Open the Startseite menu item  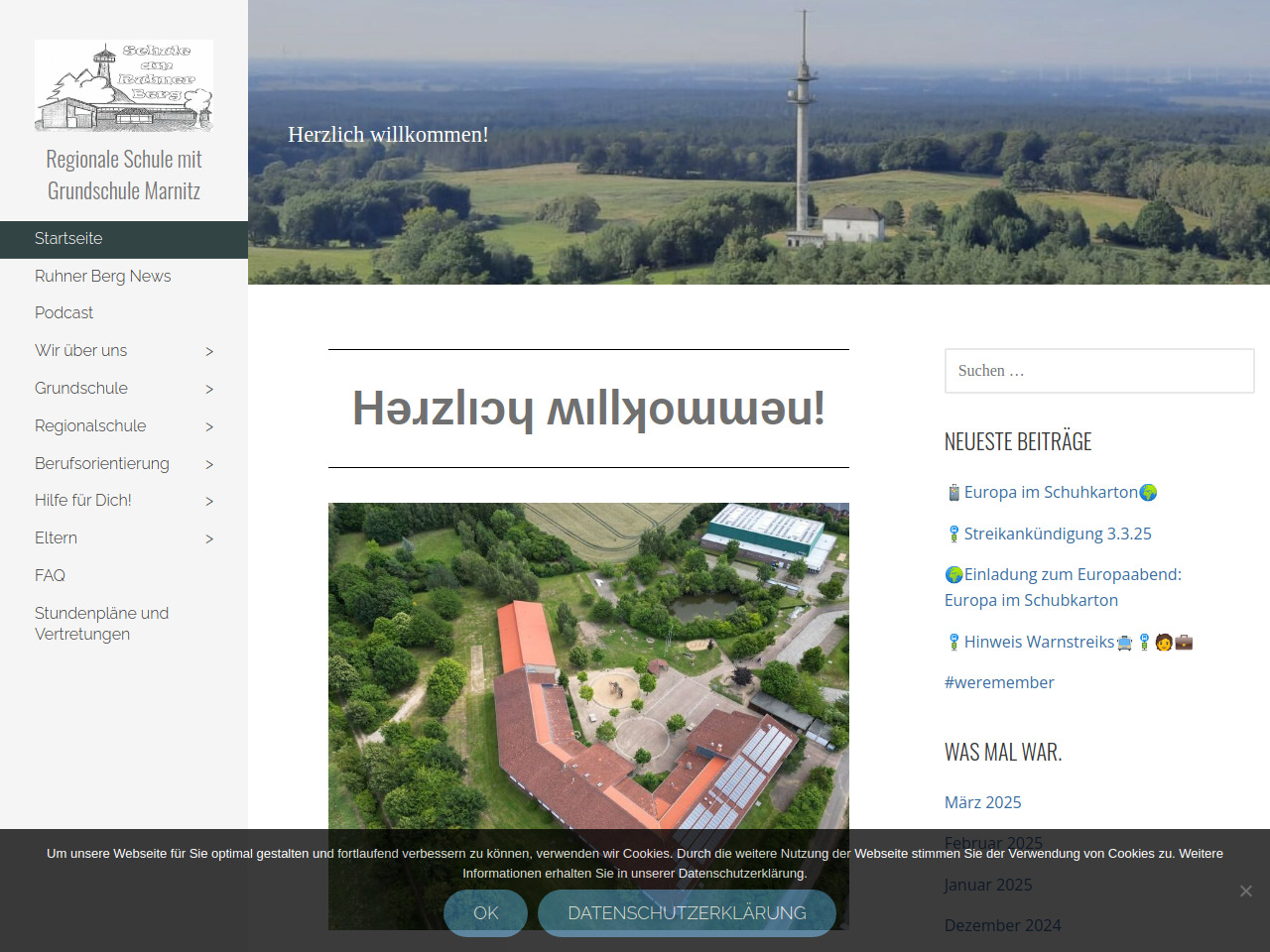tap(68, 239)
